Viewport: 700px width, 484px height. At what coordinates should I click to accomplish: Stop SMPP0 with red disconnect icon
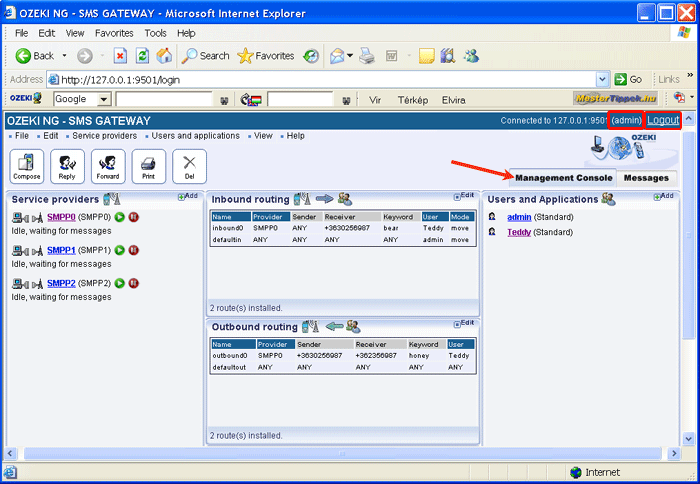[134, 217]
